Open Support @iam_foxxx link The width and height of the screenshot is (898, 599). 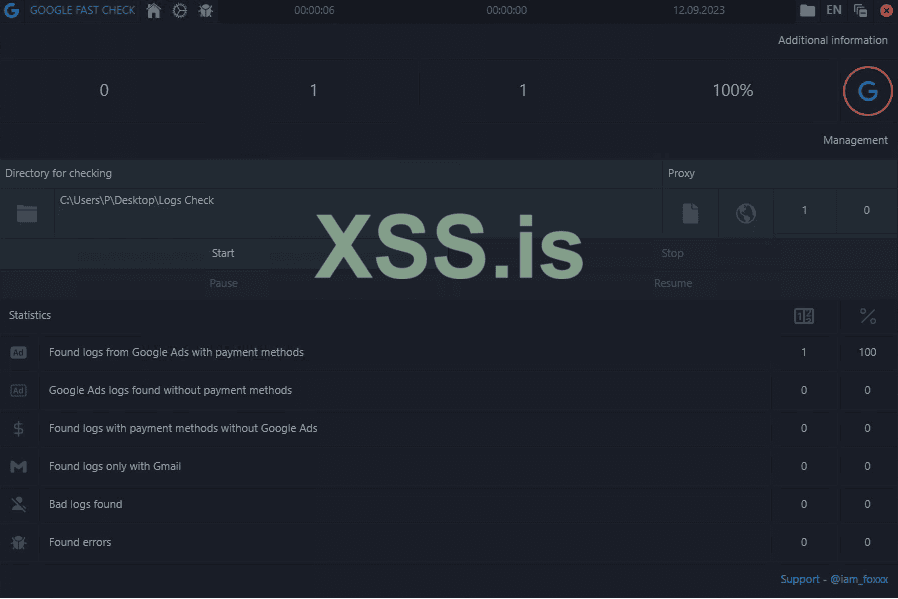(x=834, y=580)
